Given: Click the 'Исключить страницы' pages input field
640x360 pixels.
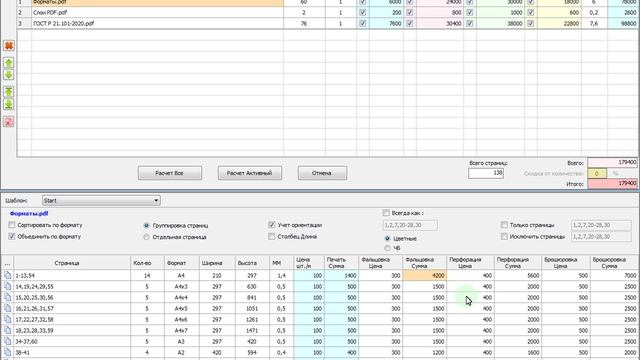Looking at the screenshot, I should 601,237.
